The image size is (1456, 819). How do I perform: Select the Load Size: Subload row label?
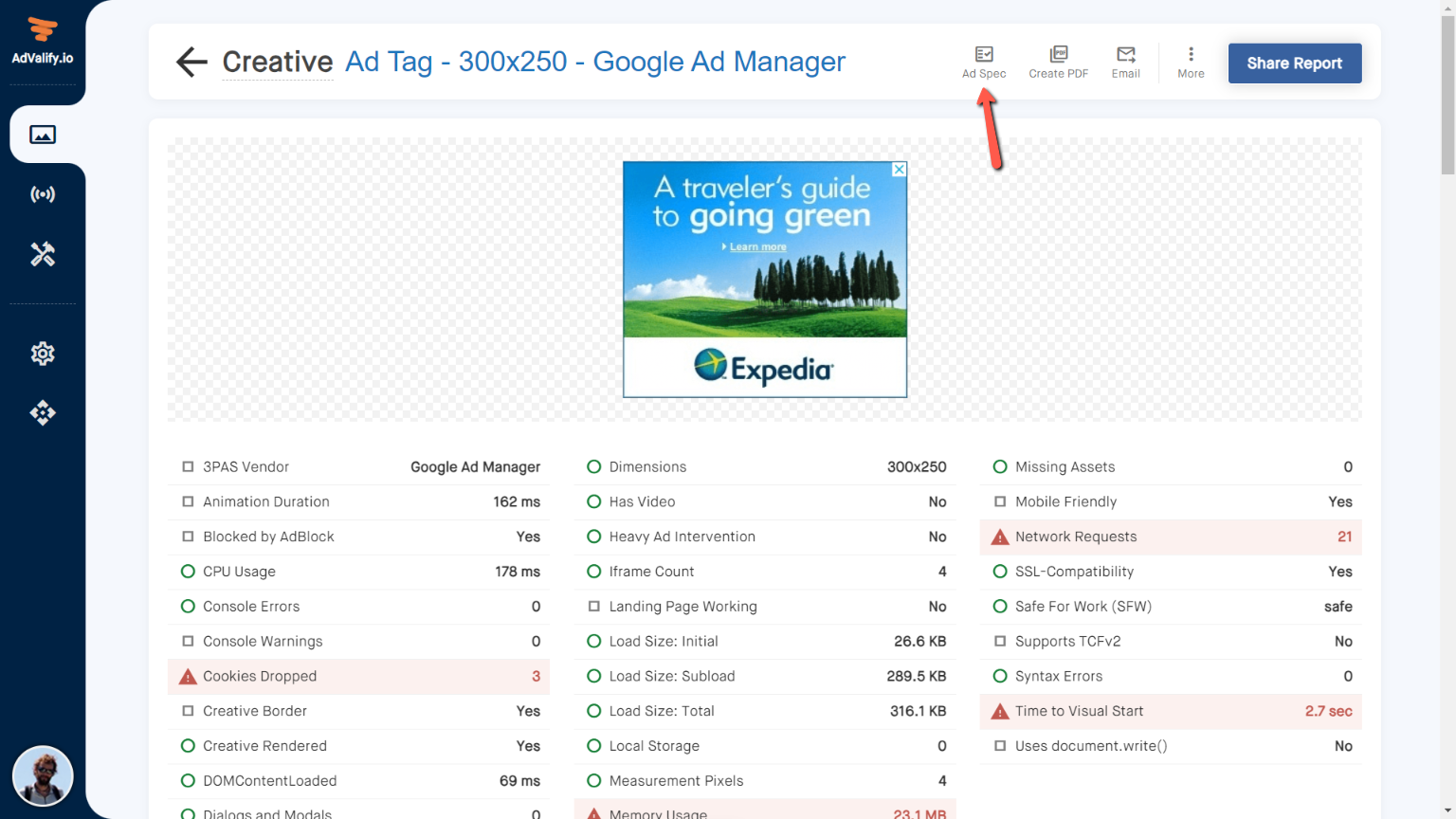[672, 677]
